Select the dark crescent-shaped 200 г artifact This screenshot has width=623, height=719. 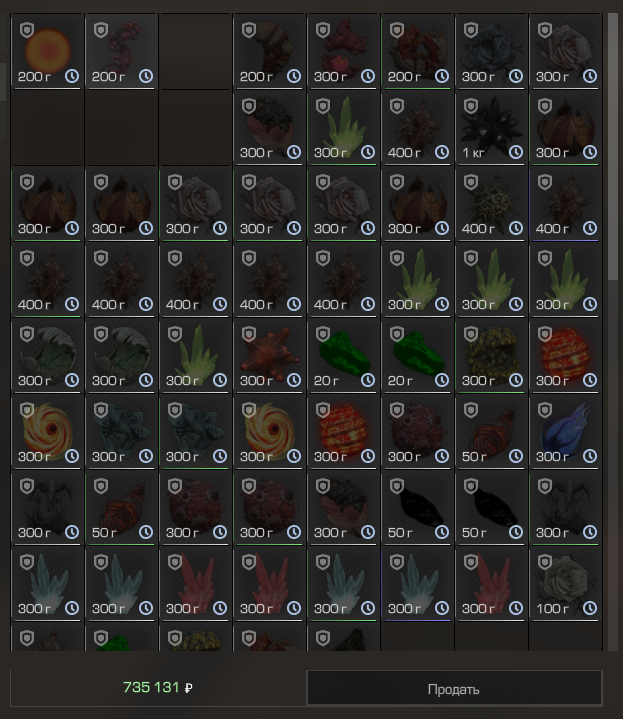tap(269, 51)
